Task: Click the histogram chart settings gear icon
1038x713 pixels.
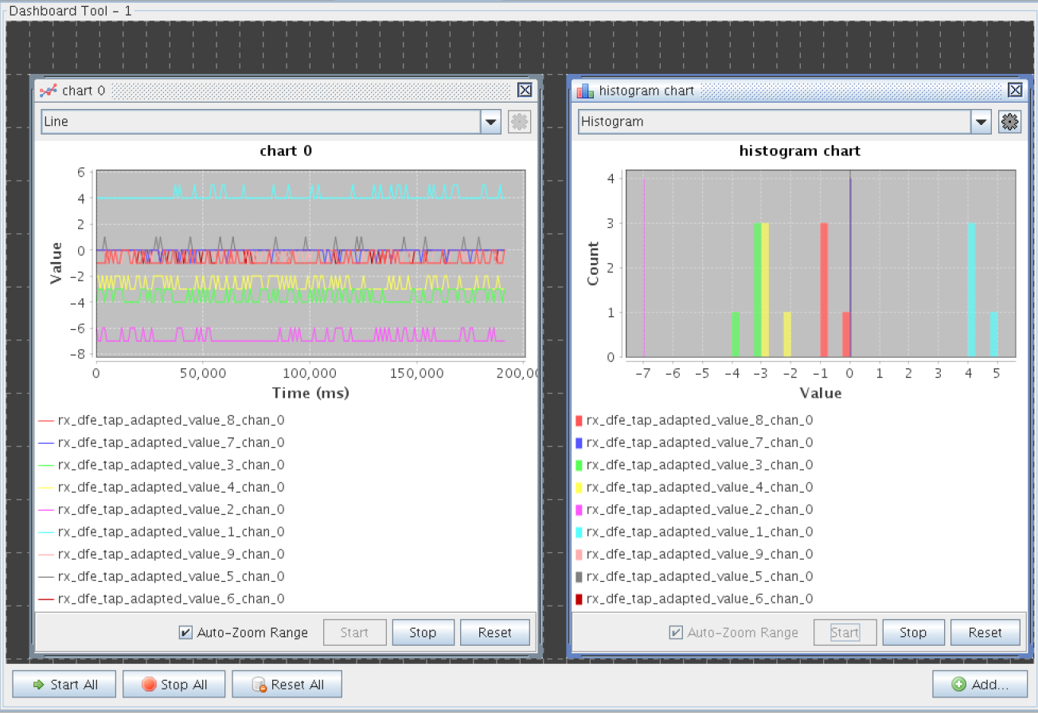Action: (x=1009, y=122)
